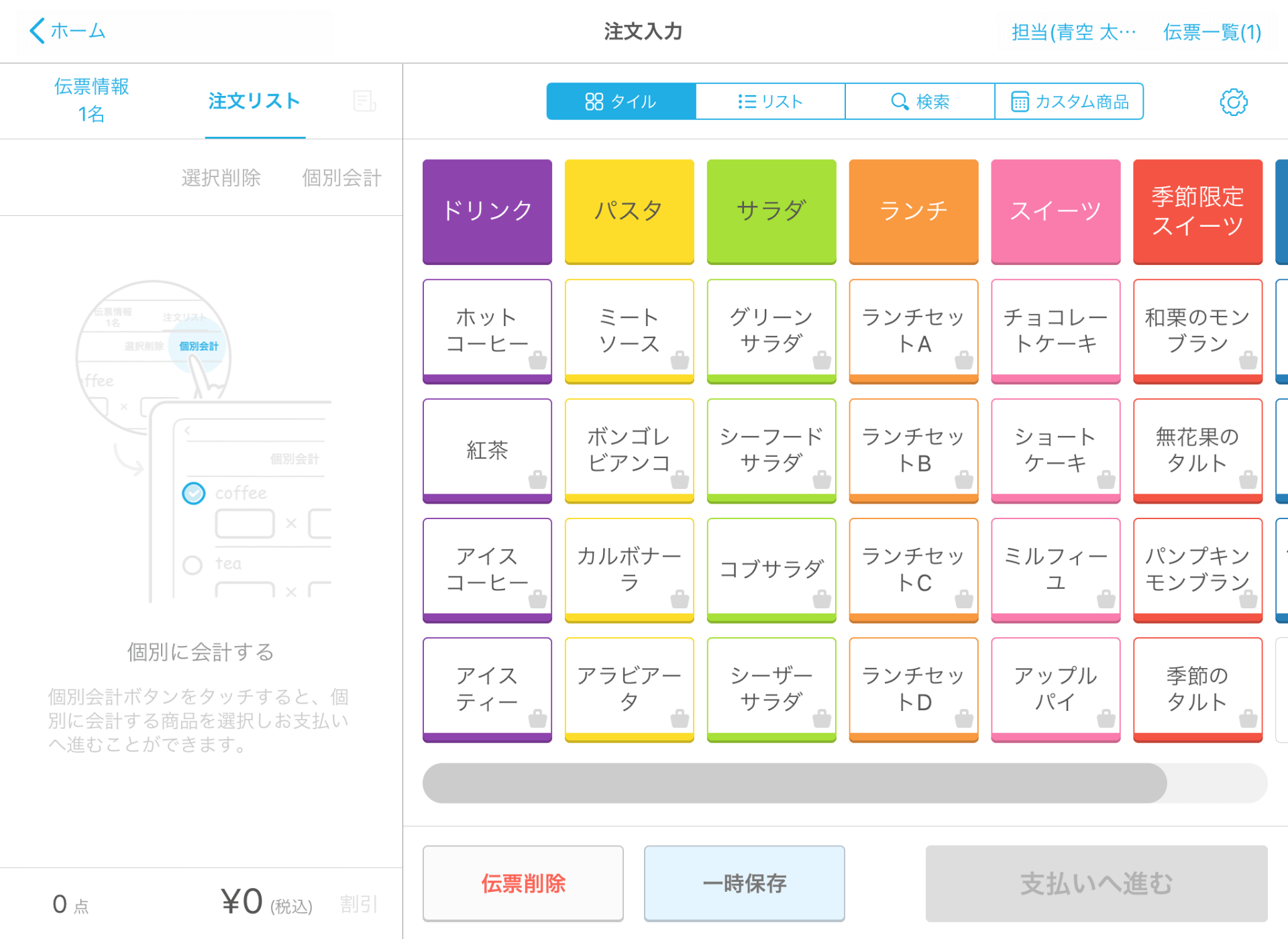Click the 割引 discount label
Image resolution: width=1288 pixels, height=939 pixels.
(x=359, y=904)
